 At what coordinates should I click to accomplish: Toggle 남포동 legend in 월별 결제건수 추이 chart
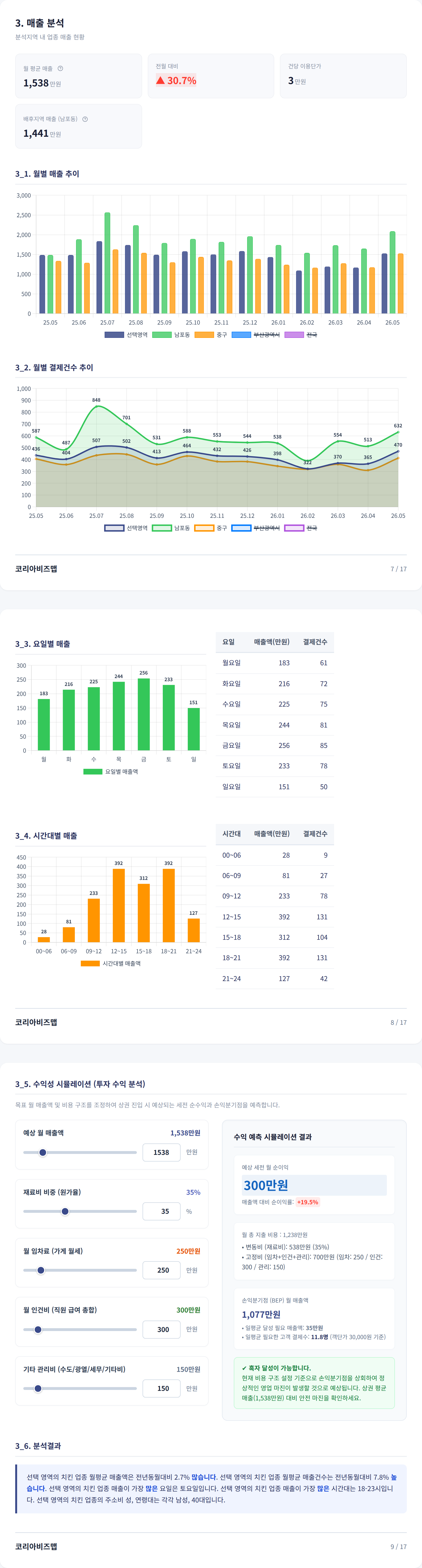click(x=171, y=528)
